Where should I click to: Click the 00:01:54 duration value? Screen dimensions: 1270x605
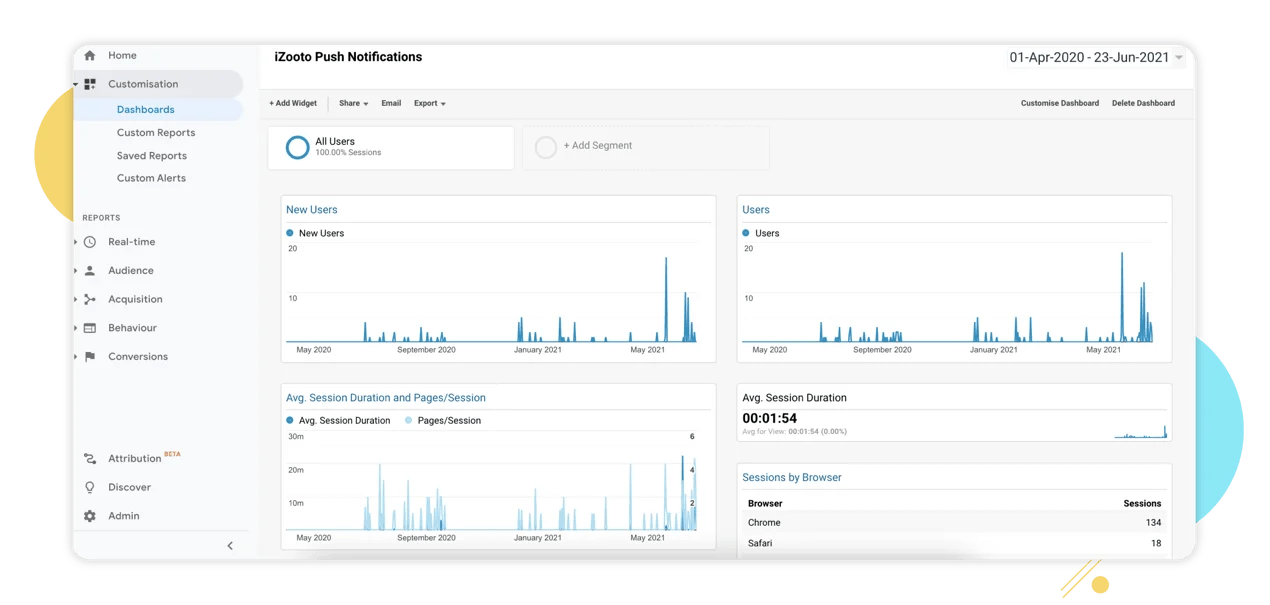pyautogui.click(x=770, y=419)
